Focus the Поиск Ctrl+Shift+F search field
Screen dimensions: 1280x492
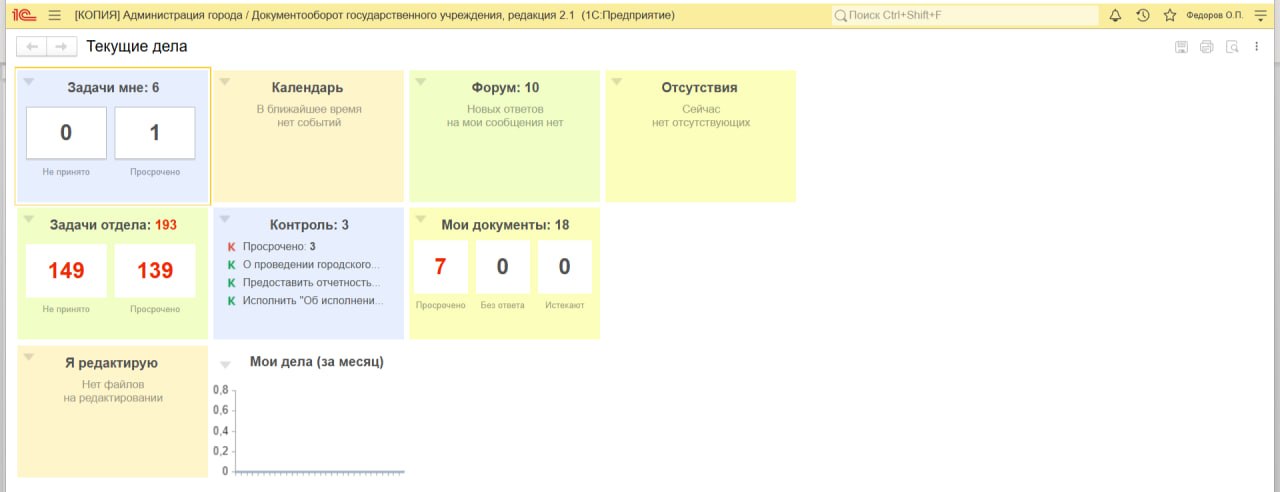tap(965, 15)
